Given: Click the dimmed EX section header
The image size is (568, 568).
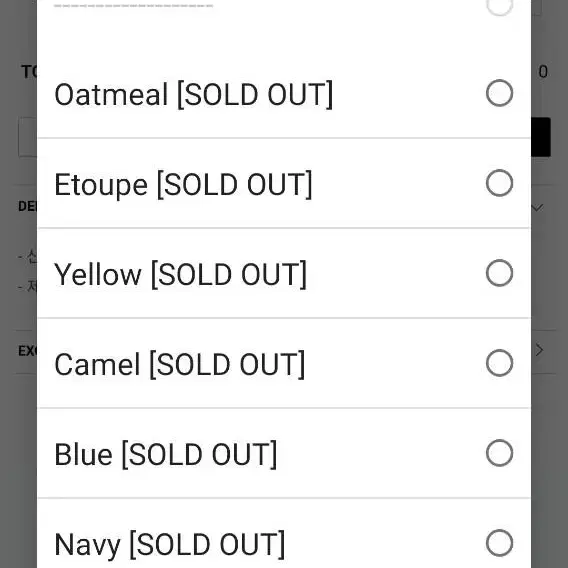Looking at the screenshot, I should [x=28, y=351].
